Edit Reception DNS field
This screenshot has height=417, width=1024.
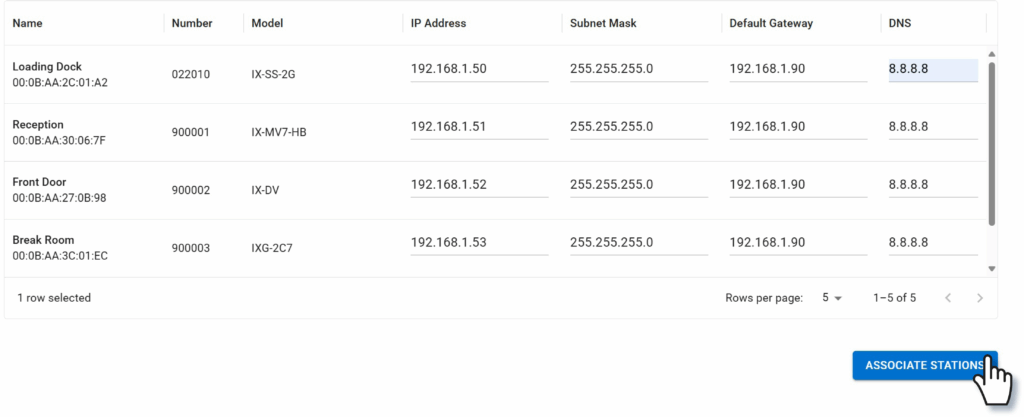point(932,127)
